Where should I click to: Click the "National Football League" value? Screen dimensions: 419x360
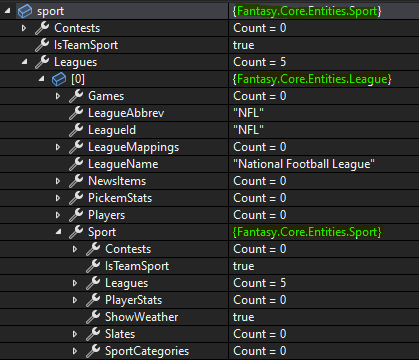click(304, 164)
